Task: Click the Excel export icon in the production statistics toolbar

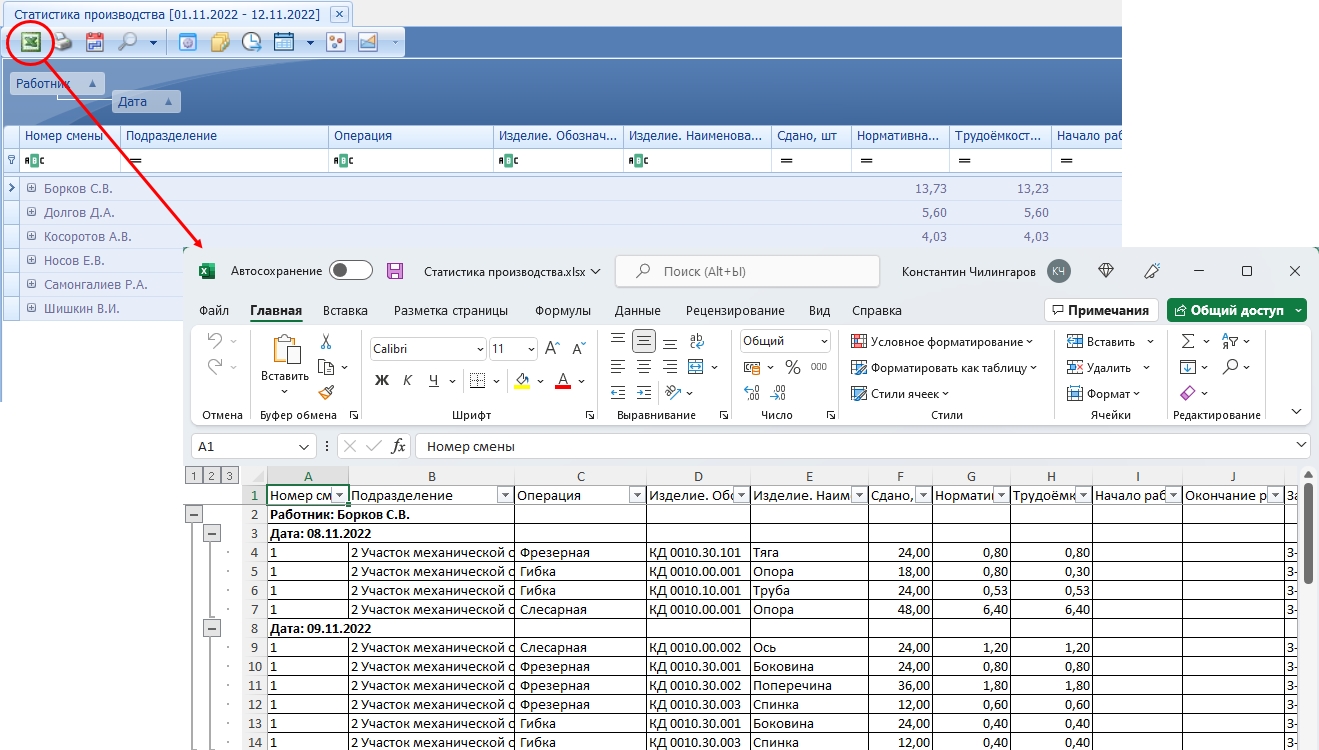Action: pos(32,42)
